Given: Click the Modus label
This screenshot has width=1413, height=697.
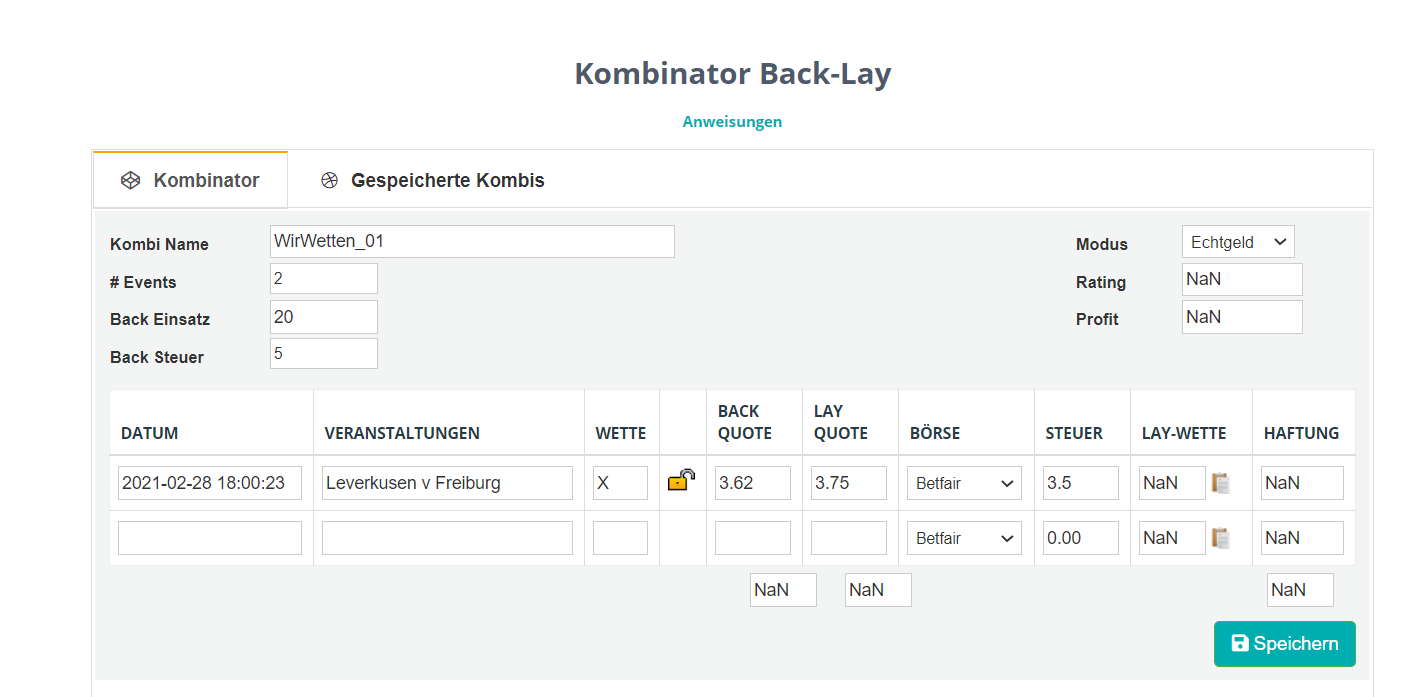Looking at the screenshot, I should (x=1101, y=244).
